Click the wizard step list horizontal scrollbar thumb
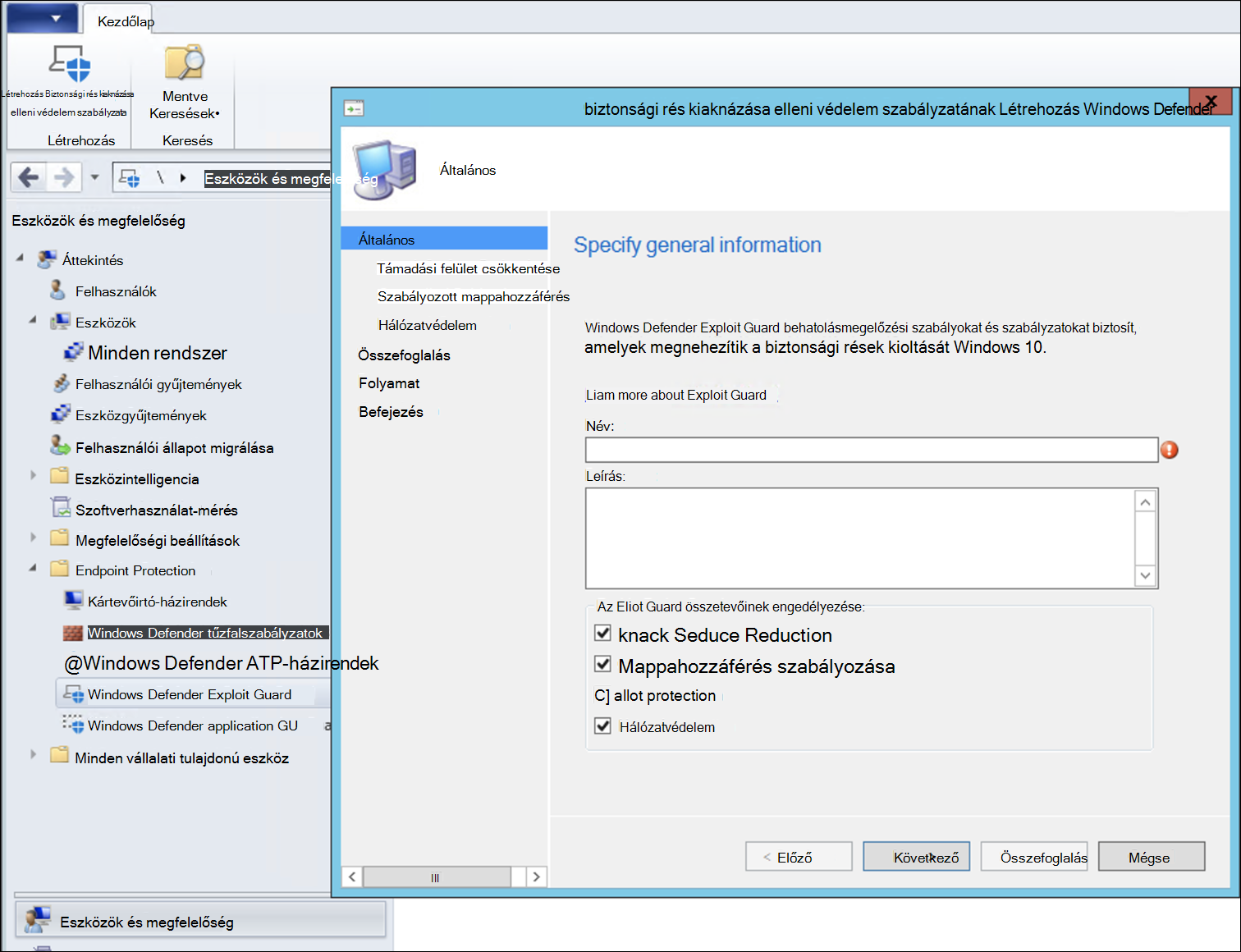Viewport: 1241px width, 952px height. (437, 877)
